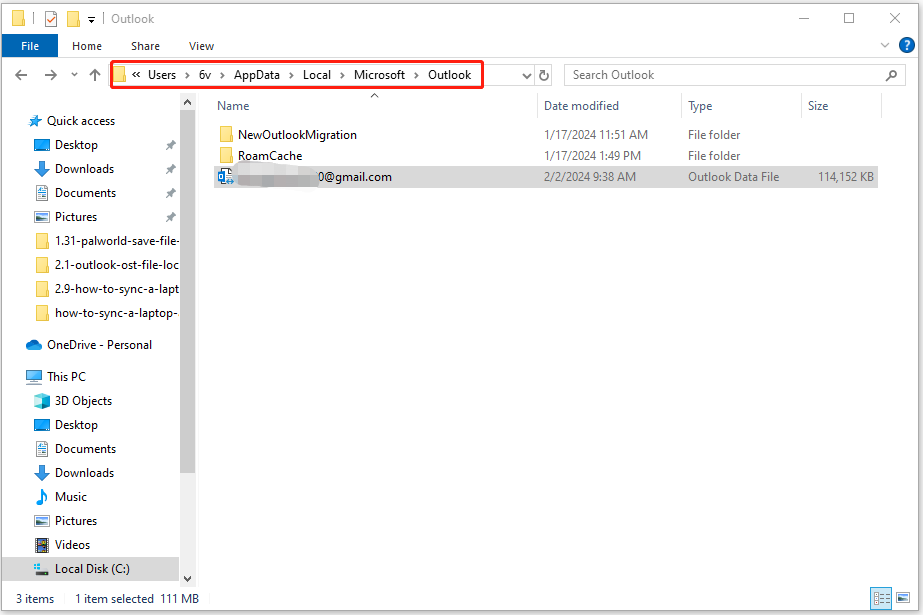
Task: Expand the address bar history dropdown
Action: pyautogui.click(x=527, y=75)
